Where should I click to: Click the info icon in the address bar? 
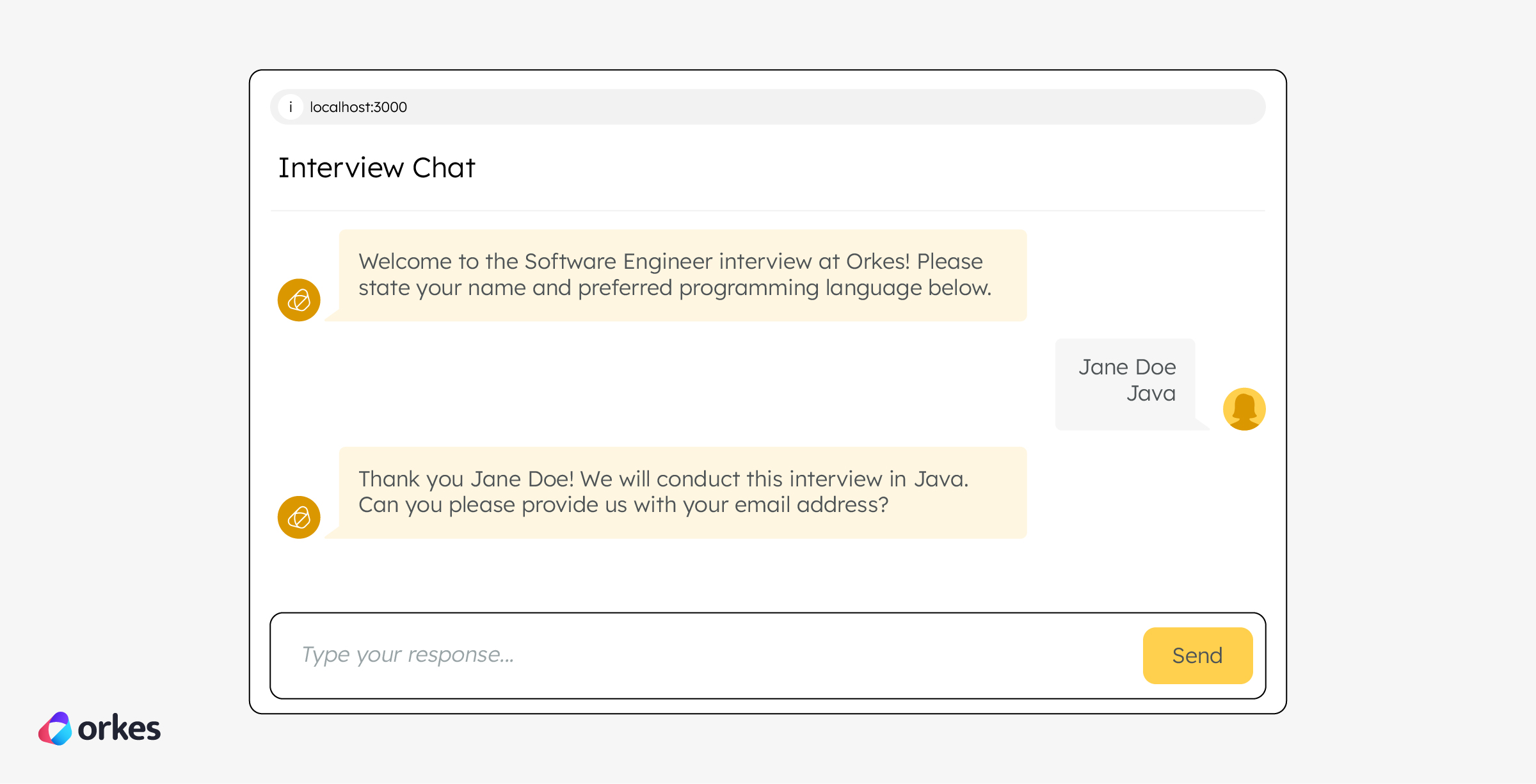point(292,107)
